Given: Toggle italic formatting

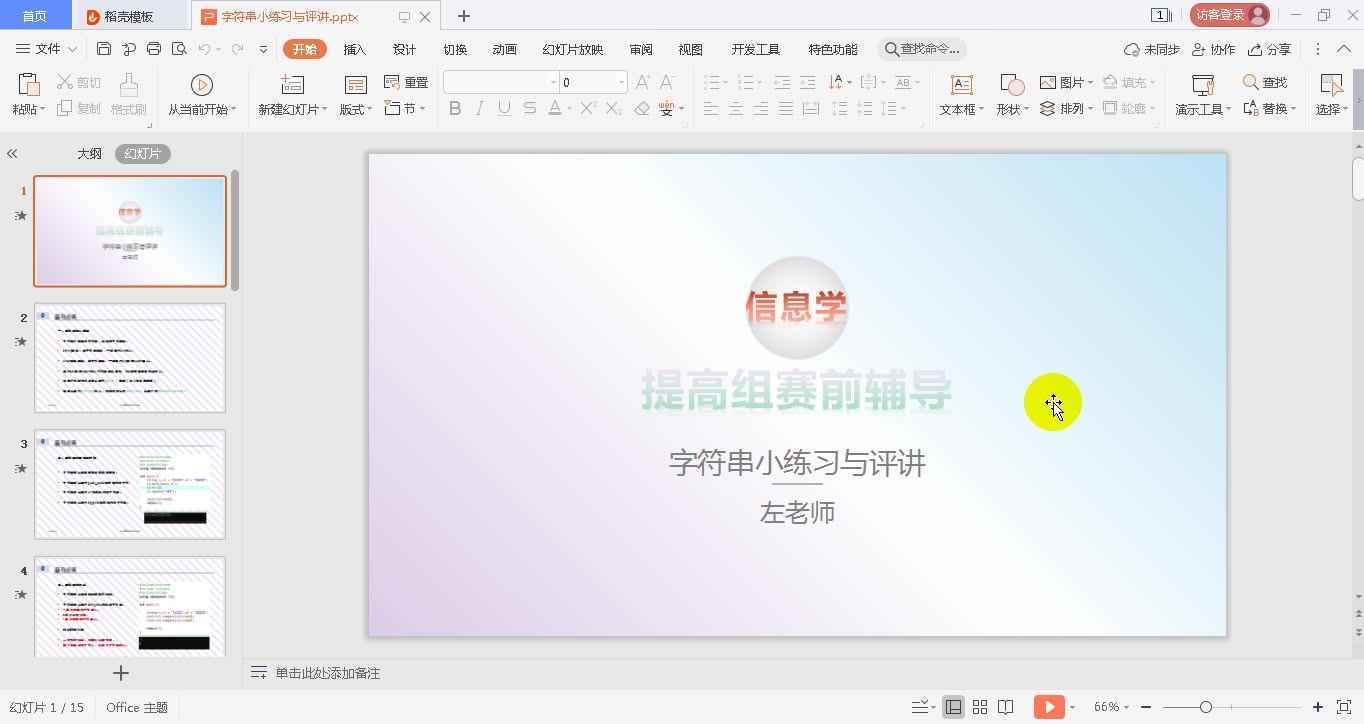Looking at the screenshot, I should (x=479, y=108).
